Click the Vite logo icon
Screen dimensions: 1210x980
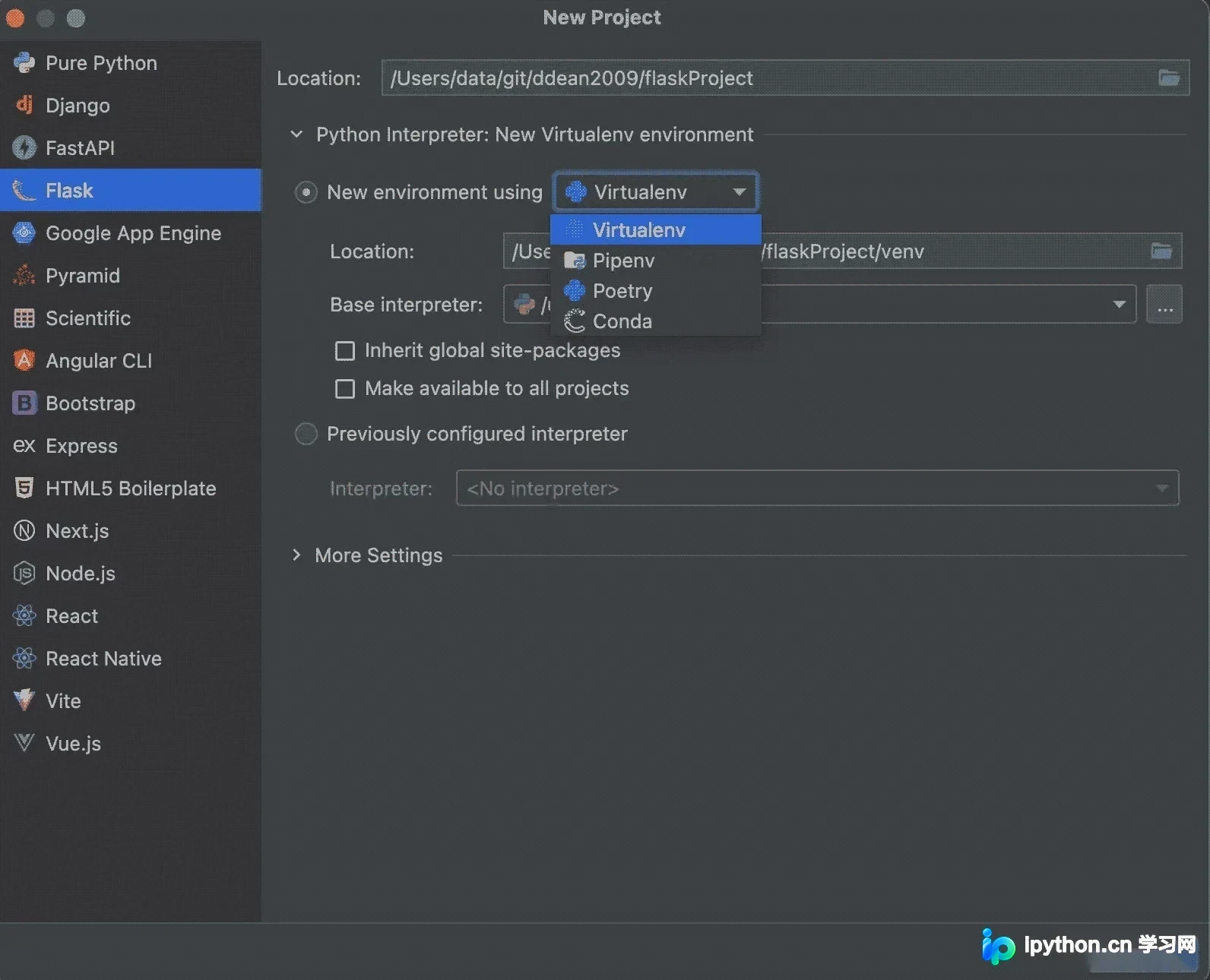pos(24,701)
